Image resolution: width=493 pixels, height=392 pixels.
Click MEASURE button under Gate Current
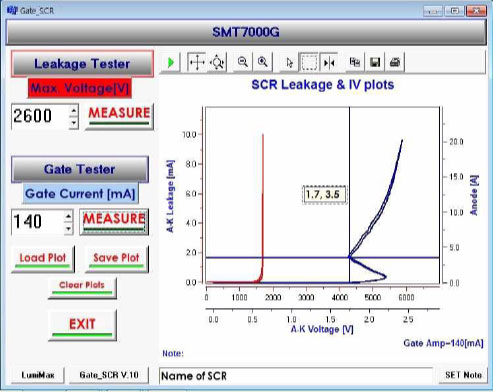coord(114,222)
